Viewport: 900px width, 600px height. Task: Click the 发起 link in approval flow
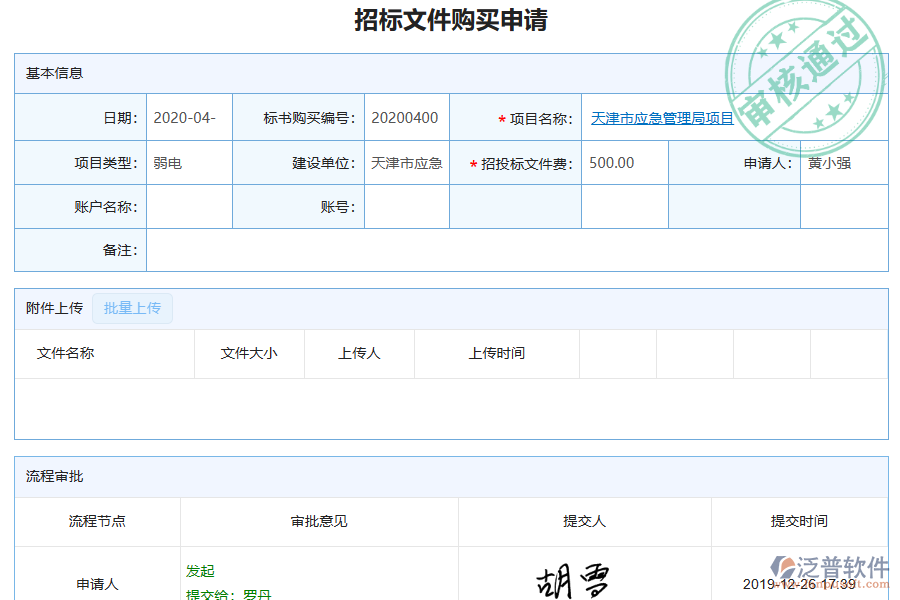199,571
